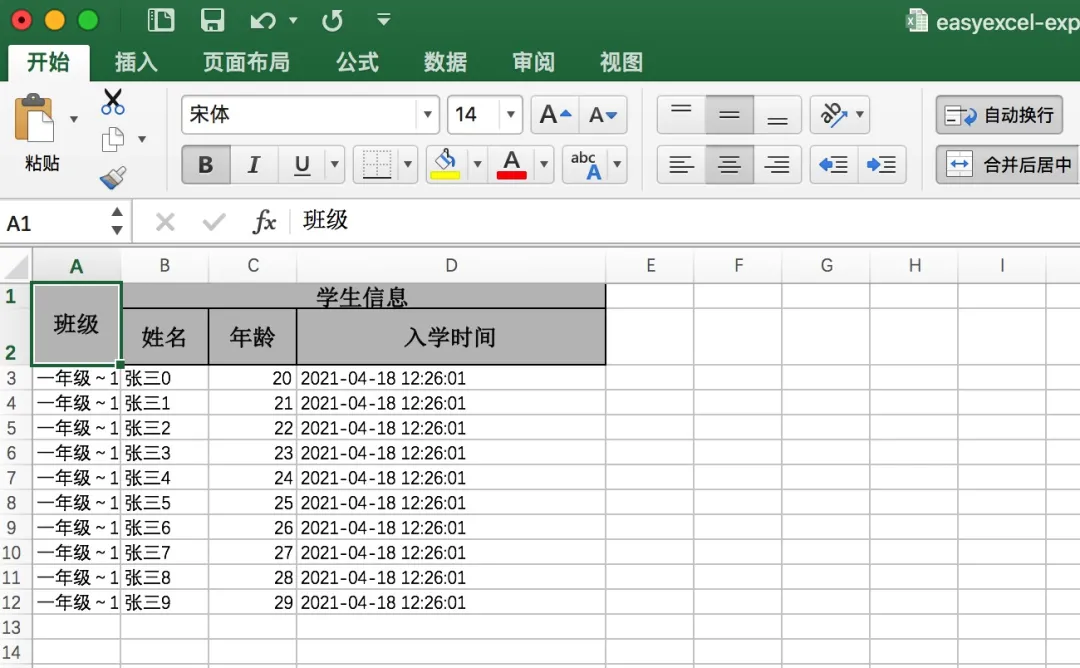Switch to the 数据 ribbon tab
Viewport: 1080px width, 668px height.
[x=445, y=62]
